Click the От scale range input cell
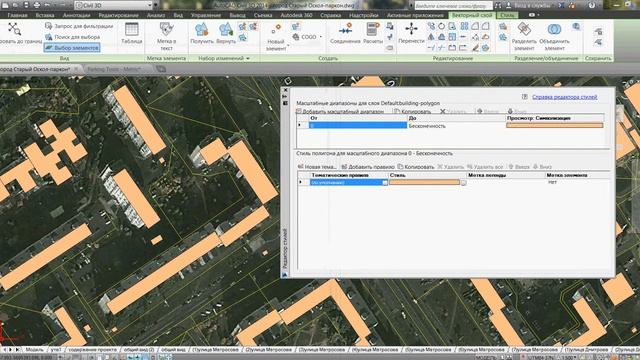 358,125
